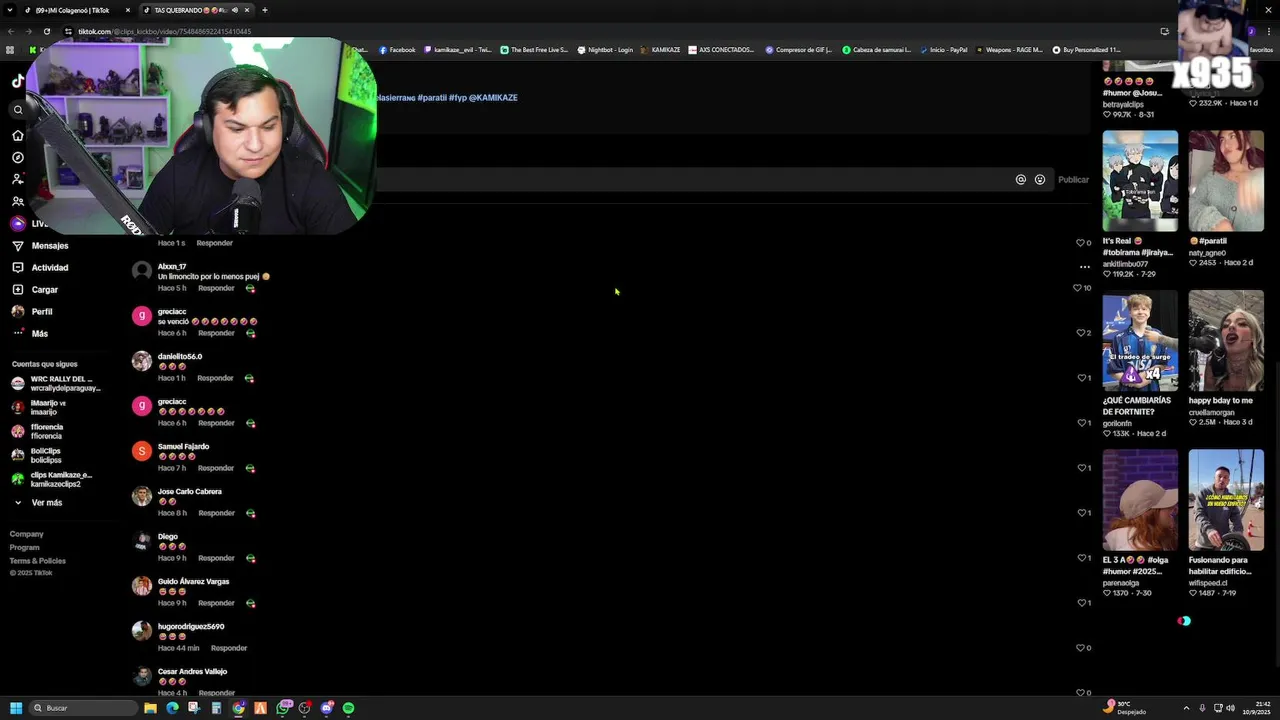The width and height of the screenshot is (1280, 720).
Task: Go to Perfil in the sidebar
Action: click(x=32, y=311)
